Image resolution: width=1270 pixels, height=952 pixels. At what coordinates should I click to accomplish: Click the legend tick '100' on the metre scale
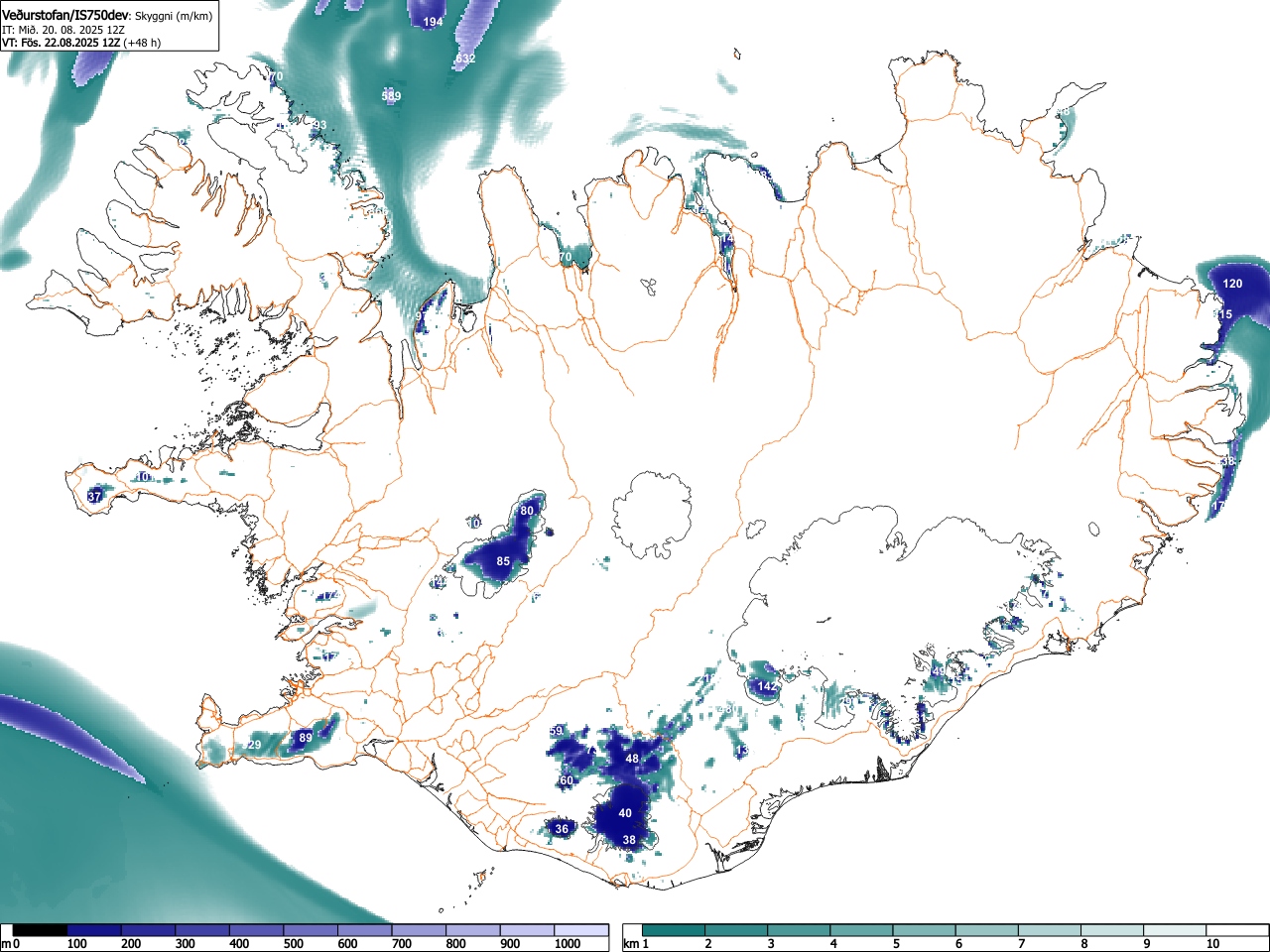(x=77, y=944)
